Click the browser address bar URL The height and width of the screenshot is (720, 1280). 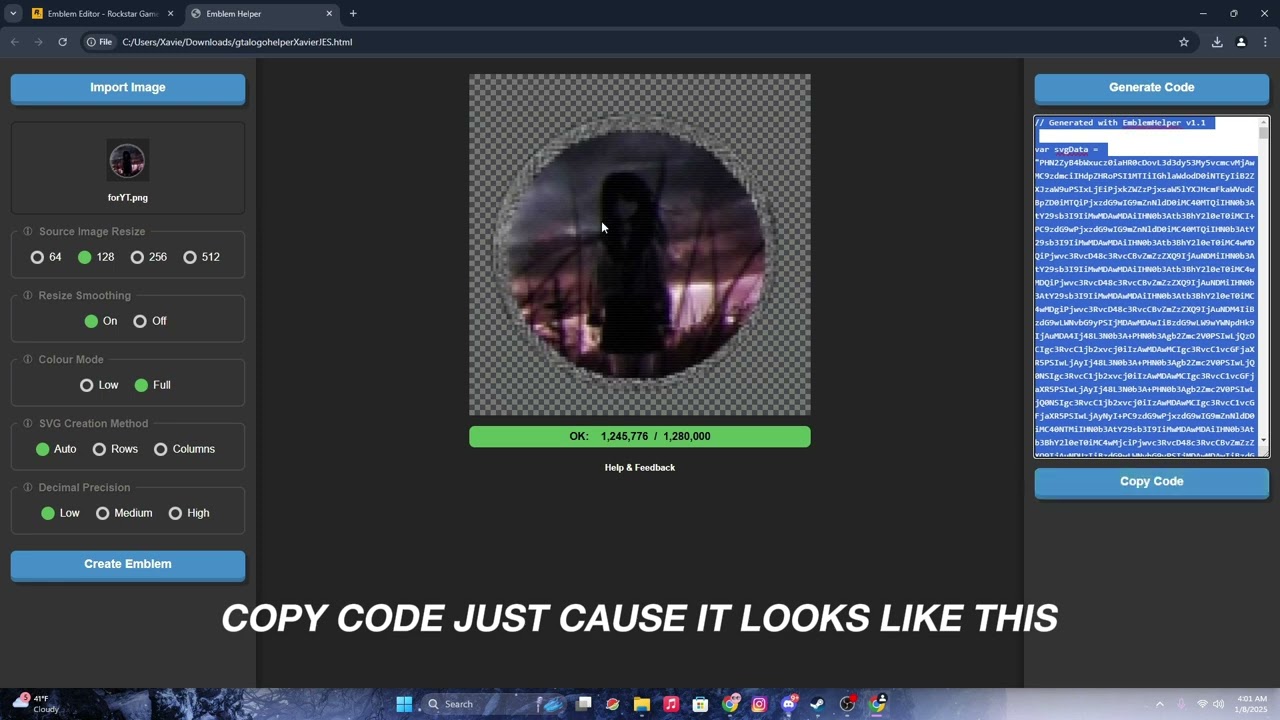point(237,42)
